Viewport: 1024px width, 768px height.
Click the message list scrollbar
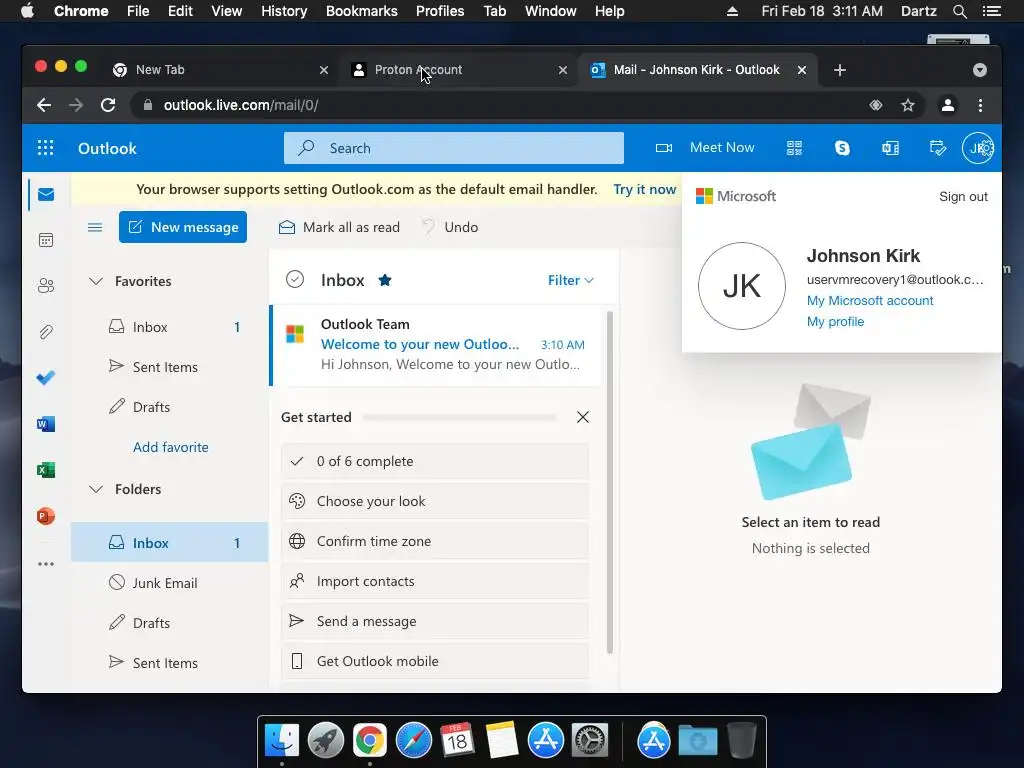[x=610, y=482]
